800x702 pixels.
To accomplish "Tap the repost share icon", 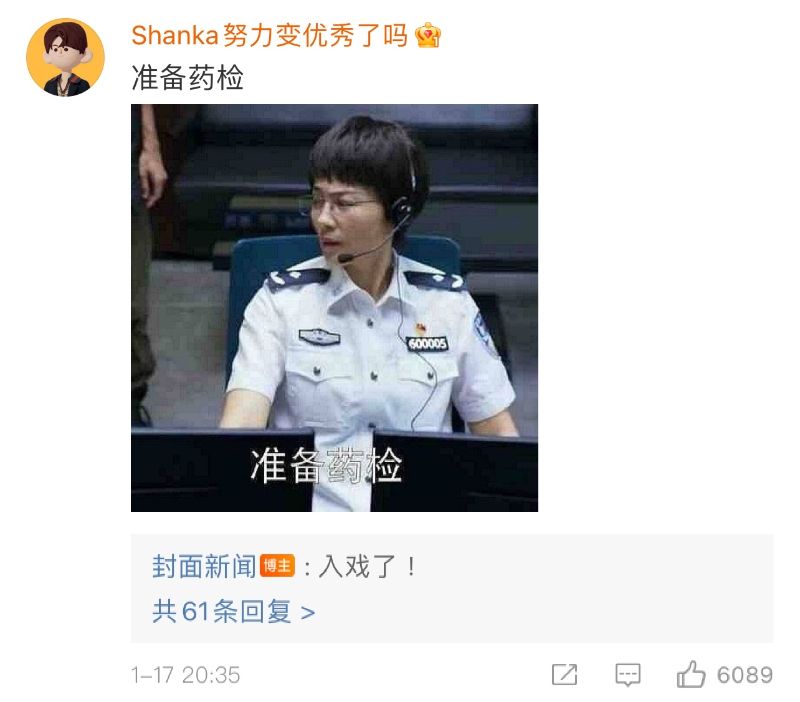I will [564, 674].
